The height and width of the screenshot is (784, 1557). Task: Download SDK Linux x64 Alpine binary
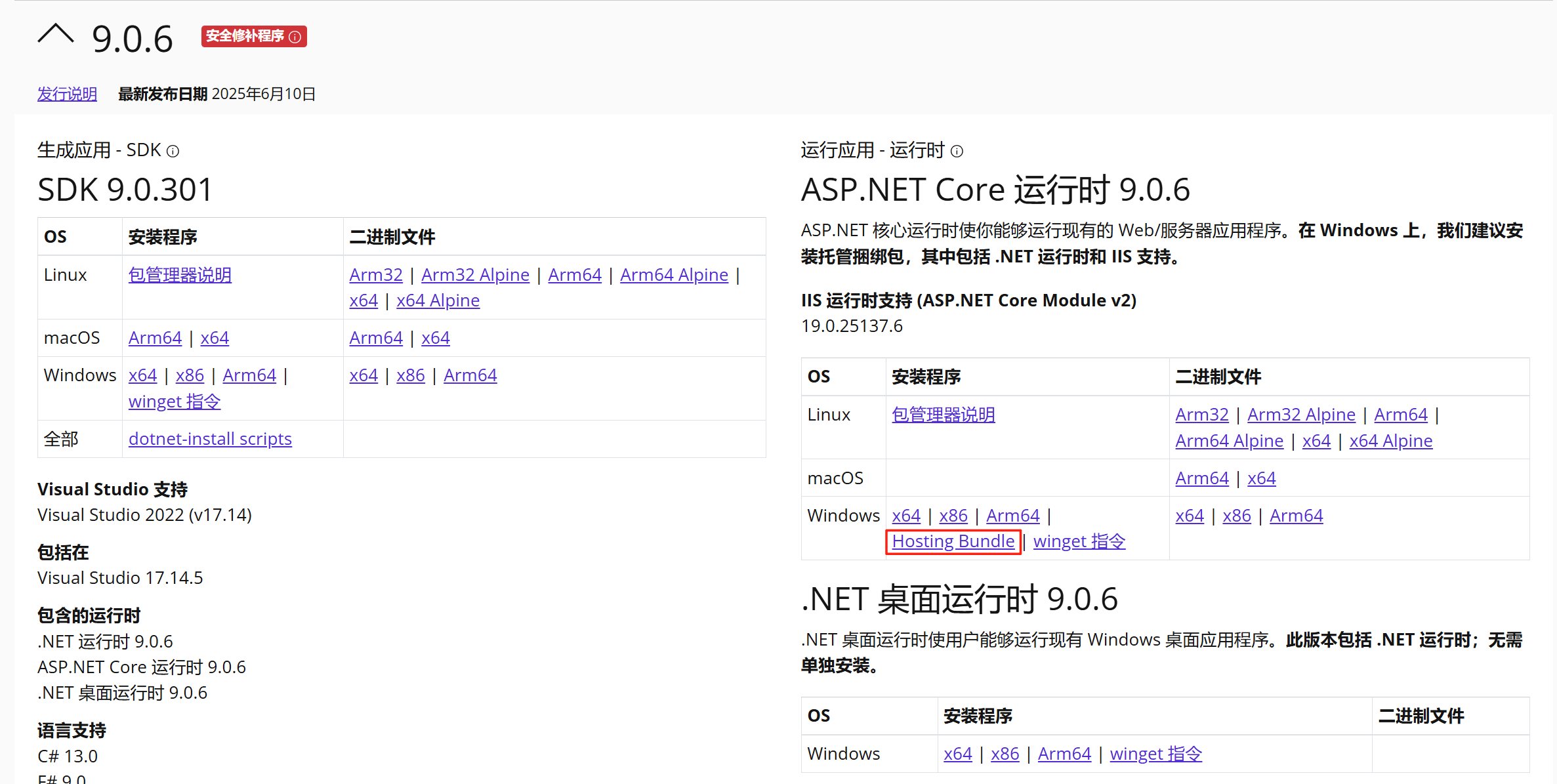[438, 300]
